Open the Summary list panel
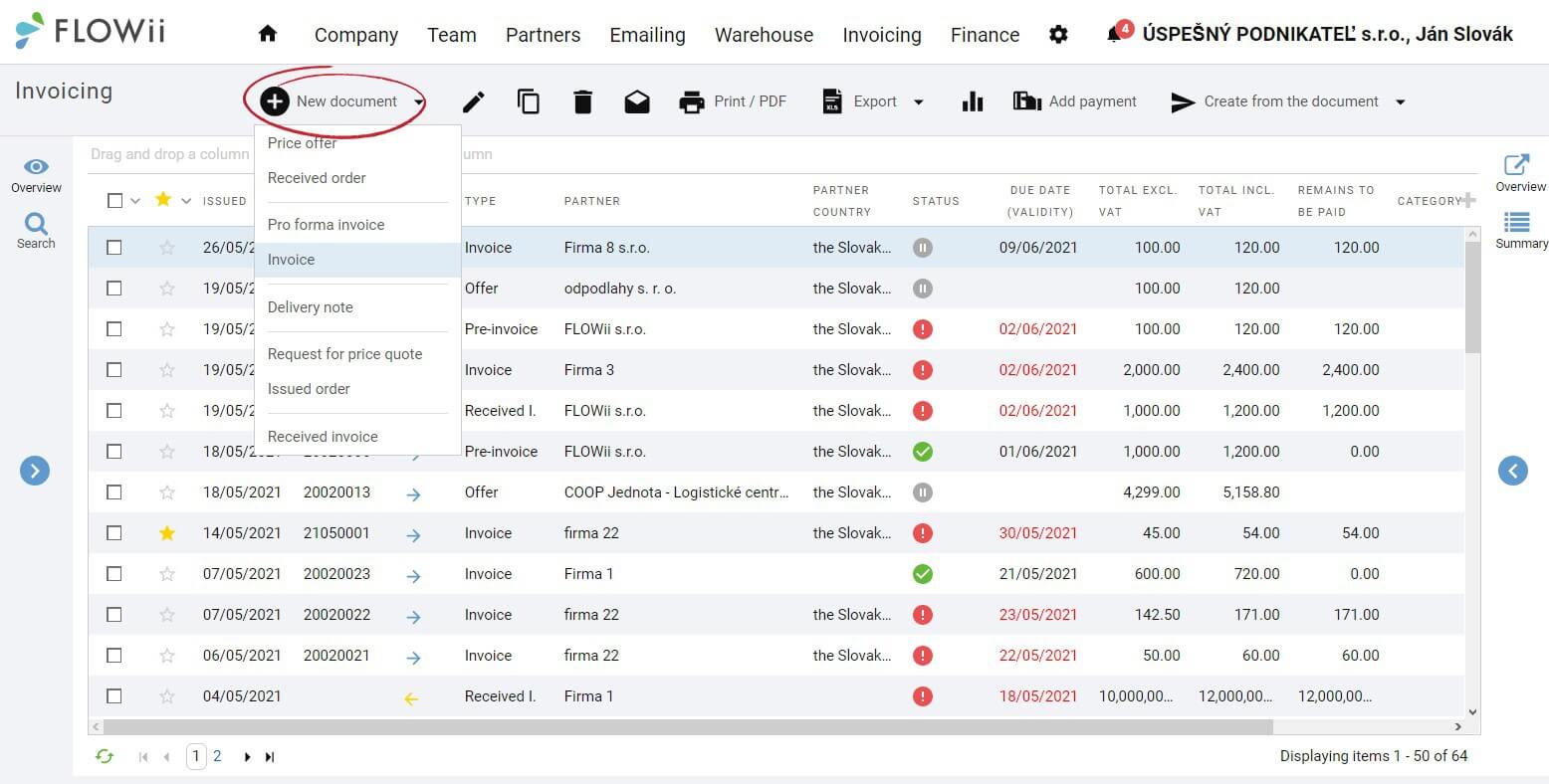 click(1520, 231)
